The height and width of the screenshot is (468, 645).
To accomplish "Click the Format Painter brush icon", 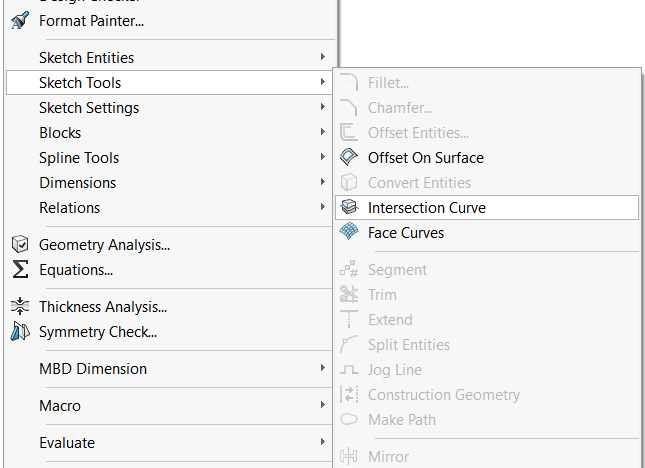I will pos(19,20).
